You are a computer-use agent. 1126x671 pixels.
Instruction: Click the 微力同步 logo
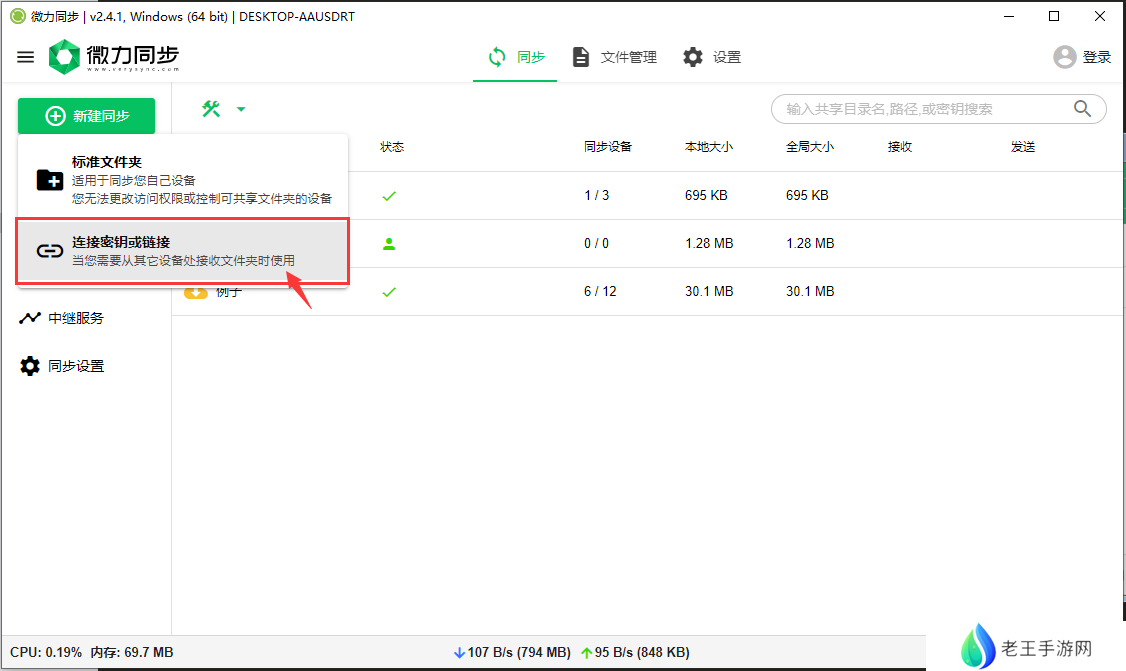pos(114,57)
